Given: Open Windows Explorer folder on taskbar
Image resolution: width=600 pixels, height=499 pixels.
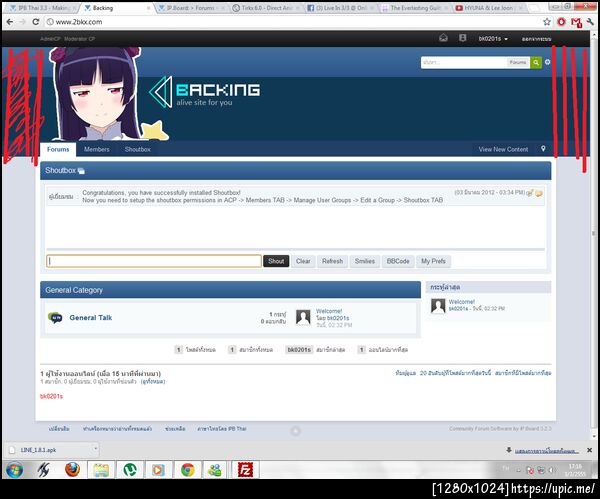Looking at the screenshot, I should 101,470.
